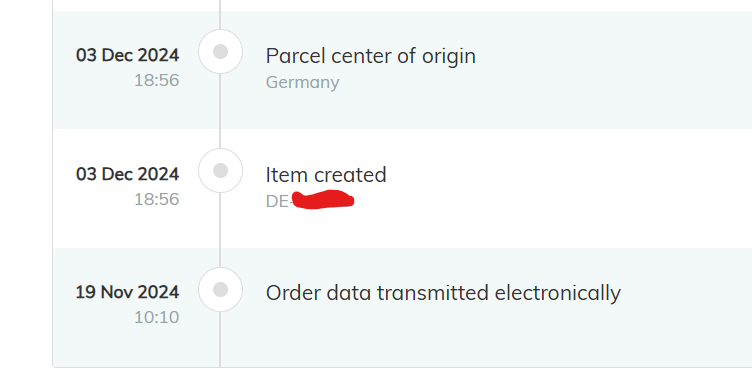Click the timeline marker for Parcel center of origin
The height and width of the screenshot is (392, 752).
coord(220,51)
